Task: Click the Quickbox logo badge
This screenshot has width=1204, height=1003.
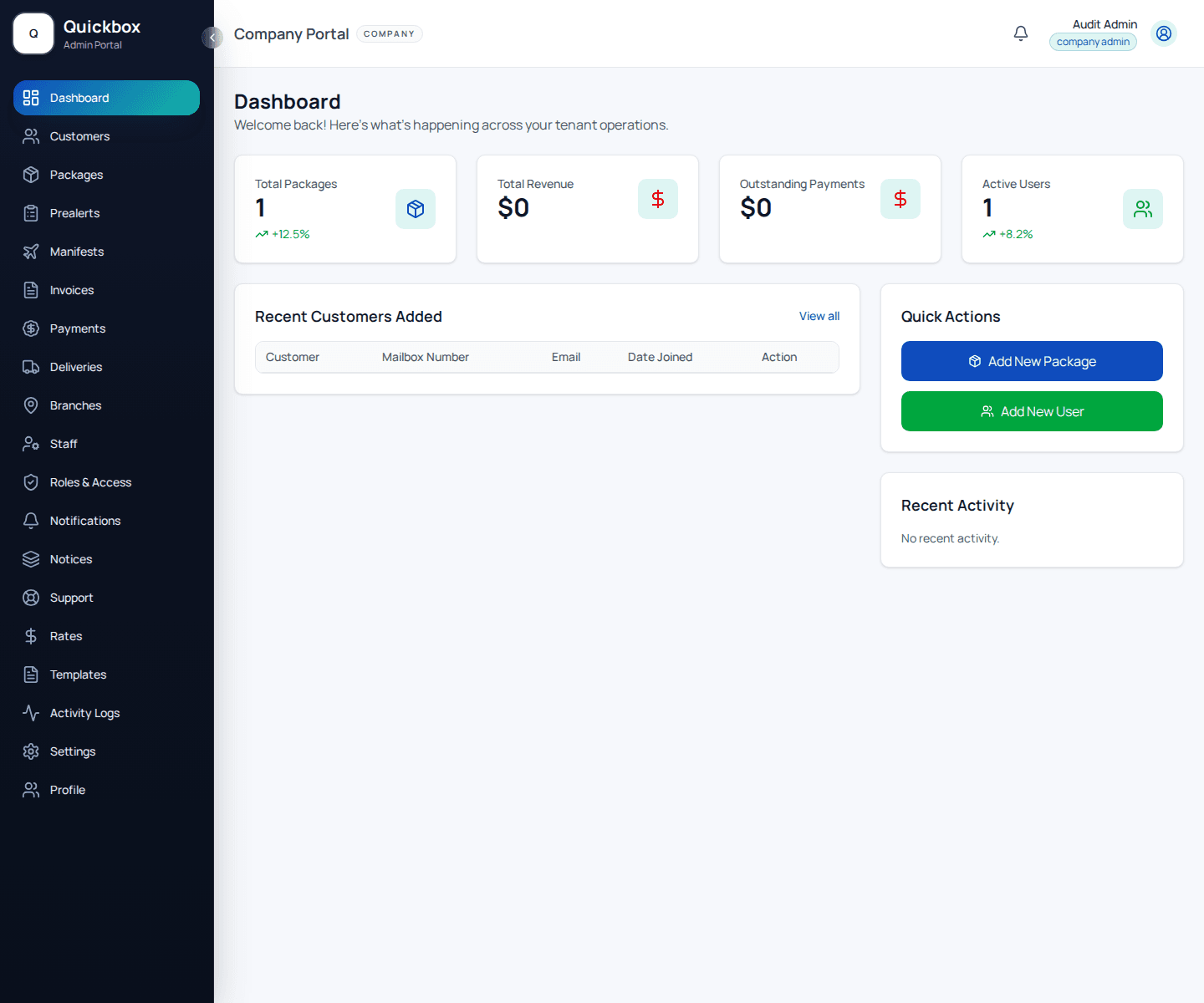Action: coord(33,33)
